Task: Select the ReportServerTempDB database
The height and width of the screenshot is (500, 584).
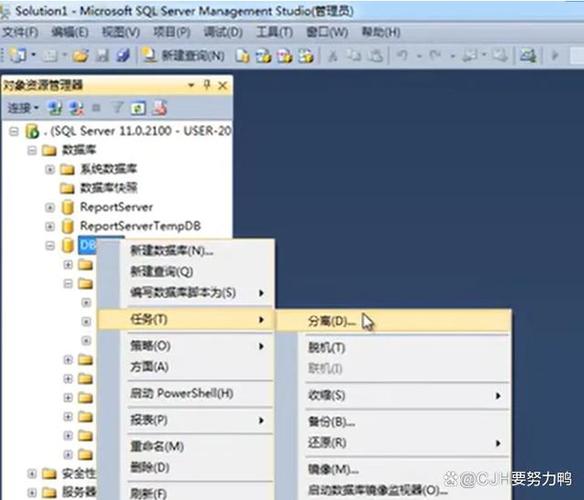Action: coord(140,226)
